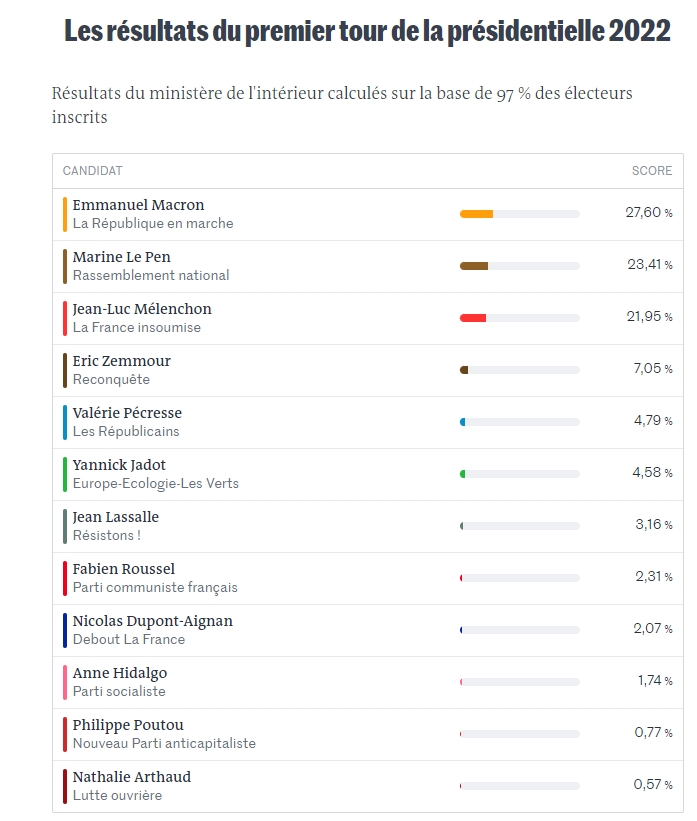Select the SCORE column header
This screenshot has width=697, height=821.
[x=652, y=171]
